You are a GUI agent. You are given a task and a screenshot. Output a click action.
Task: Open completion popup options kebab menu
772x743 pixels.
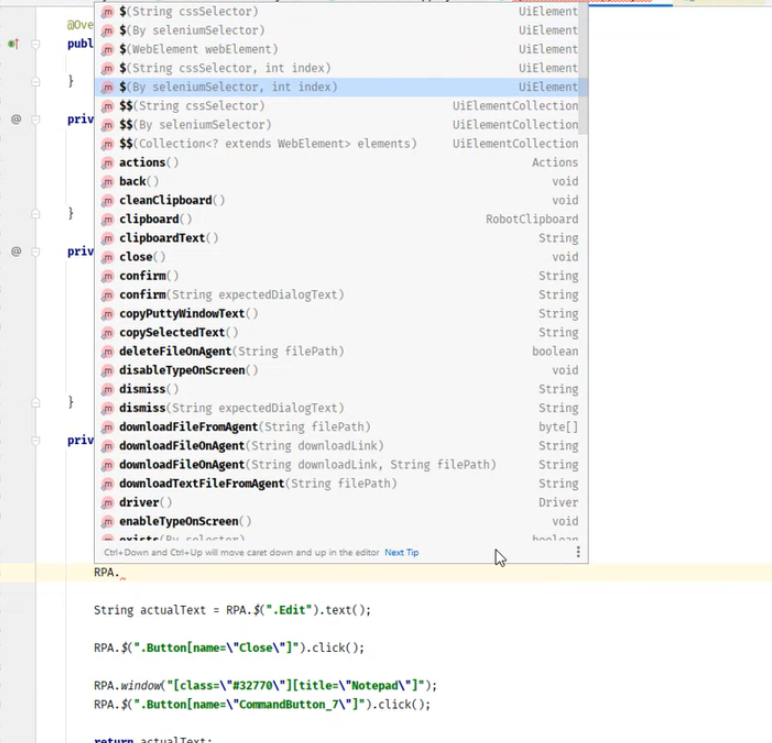578,552
